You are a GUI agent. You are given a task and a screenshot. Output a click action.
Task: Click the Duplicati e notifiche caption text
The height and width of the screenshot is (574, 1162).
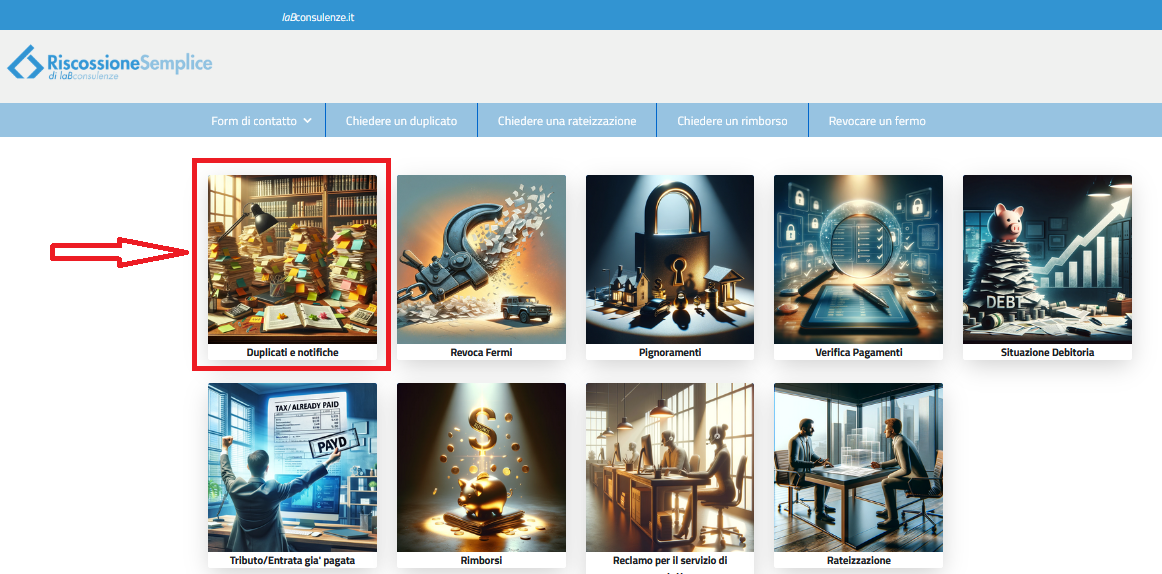click(292, 353)
